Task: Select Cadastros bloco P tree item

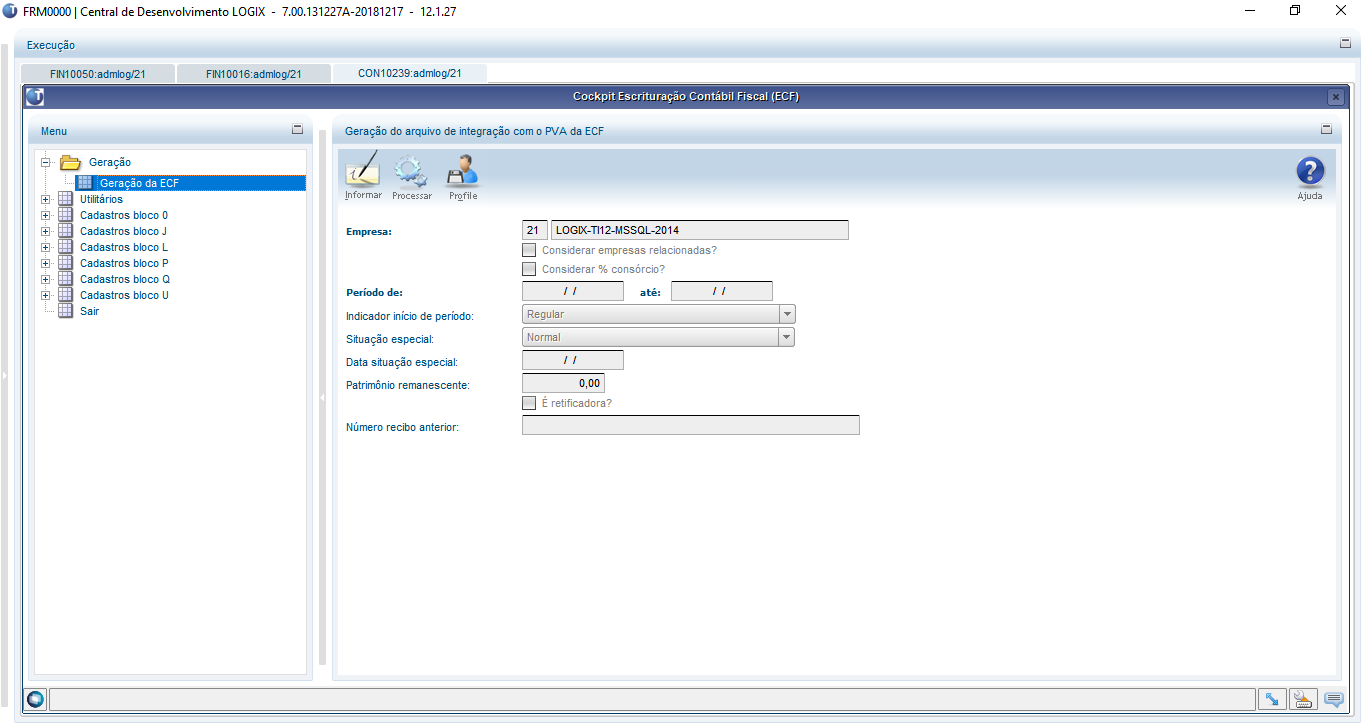Action: tap(124, 263)
